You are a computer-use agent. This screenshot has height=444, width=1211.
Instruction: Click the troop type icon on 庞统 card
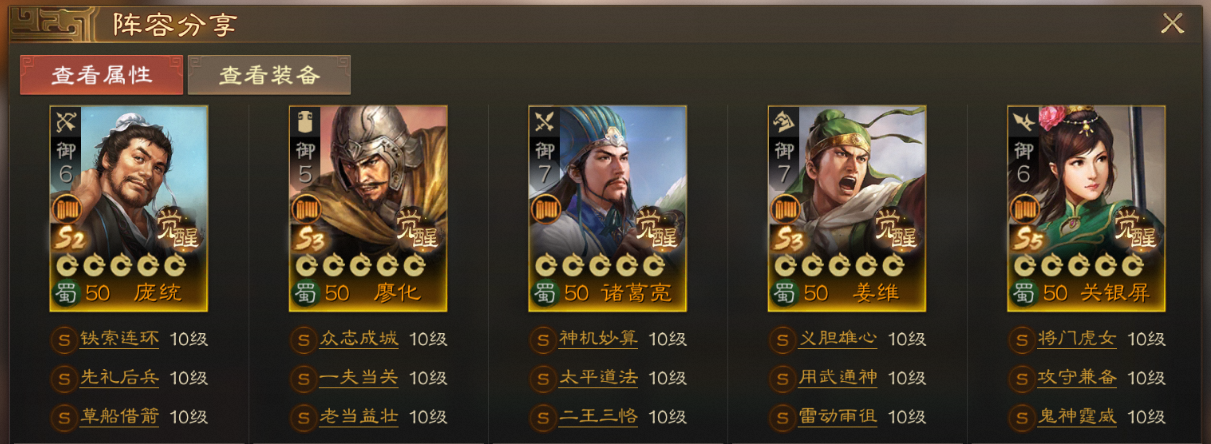(66, 122)
